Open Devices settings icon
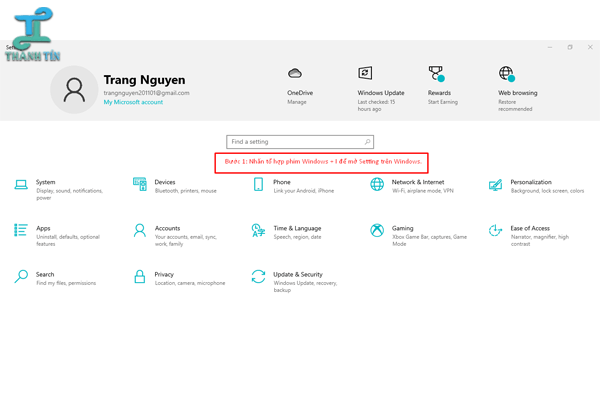The height and width of the screenshot is (400, 600). pos(139,185)
